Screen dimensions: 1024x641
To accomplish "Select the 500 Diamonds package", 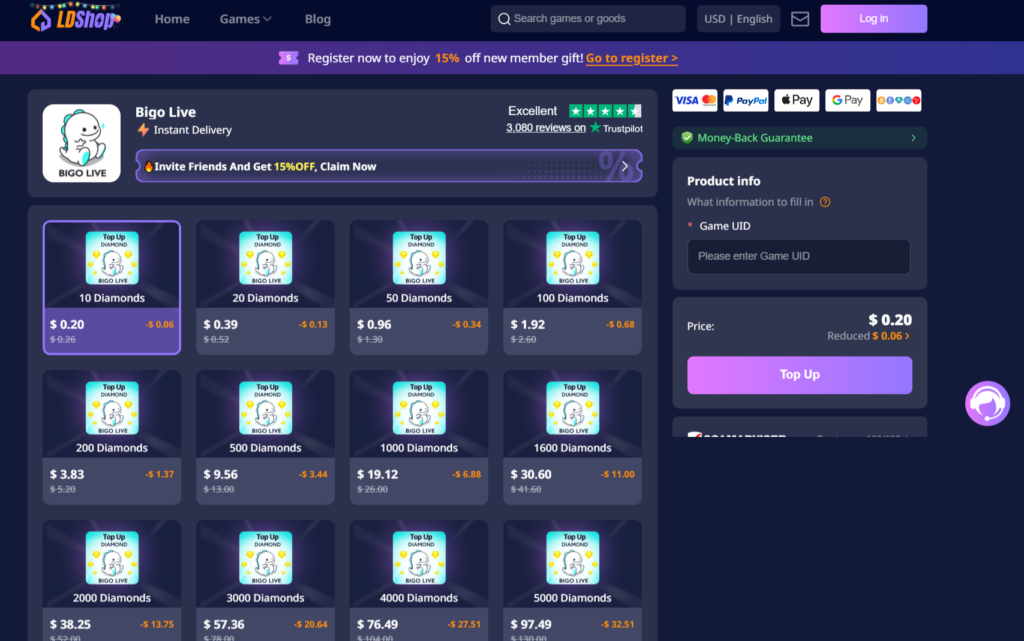I will [x=265, y=437].
